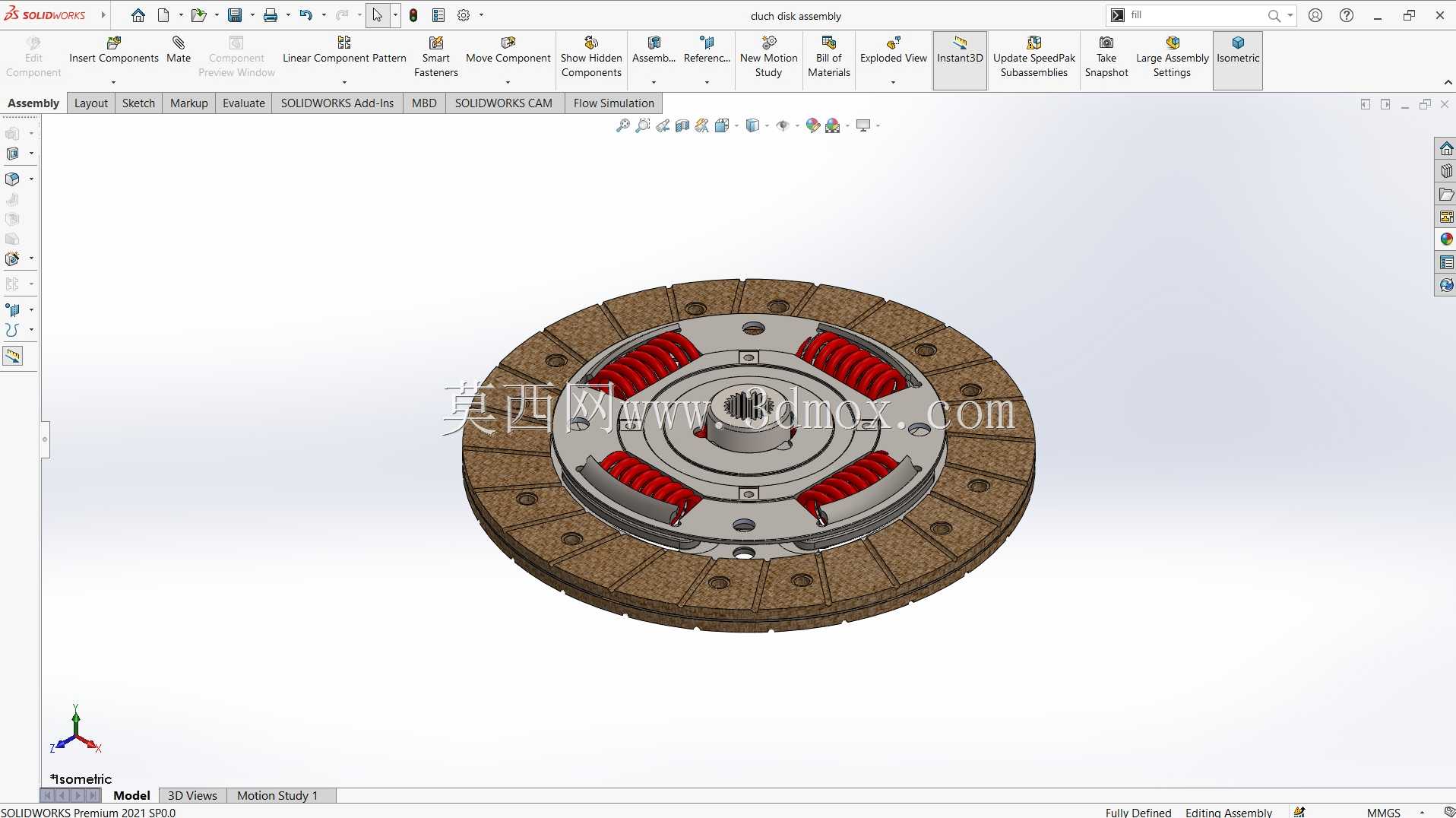Click the left panel expand handle

pyautogui.click(x=45, y=439)
